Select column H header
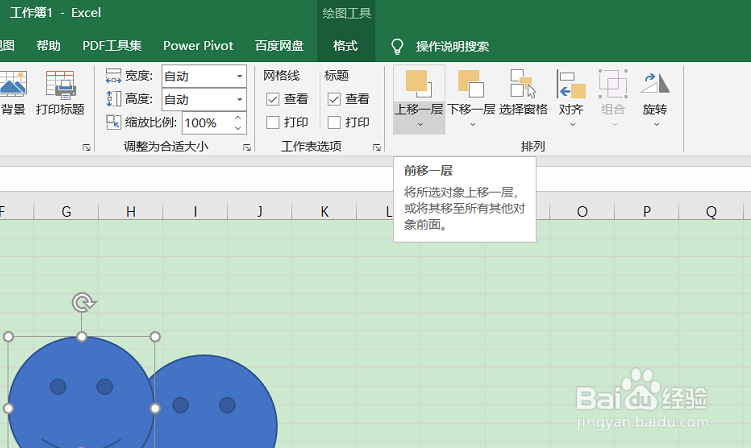The height and width of the screenshot is (448, 751). (x=131, y=211)
